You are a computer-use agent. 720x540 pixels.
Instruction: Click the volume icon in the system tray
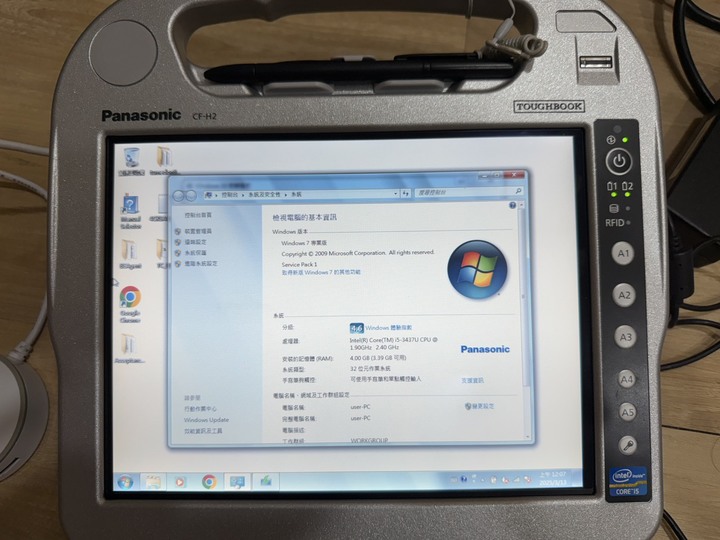coord(528,479)
